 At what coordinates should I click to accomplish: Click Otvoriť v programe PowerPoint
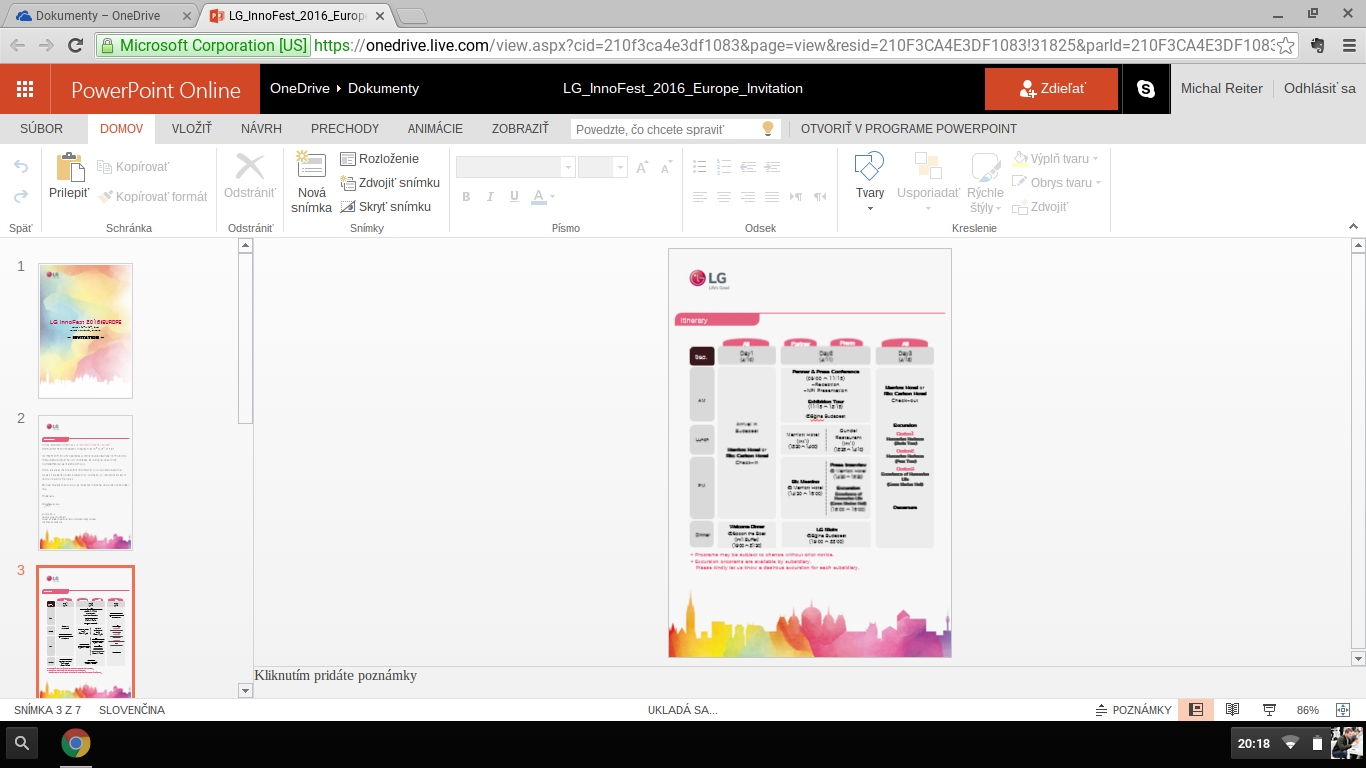pos(908,129)
